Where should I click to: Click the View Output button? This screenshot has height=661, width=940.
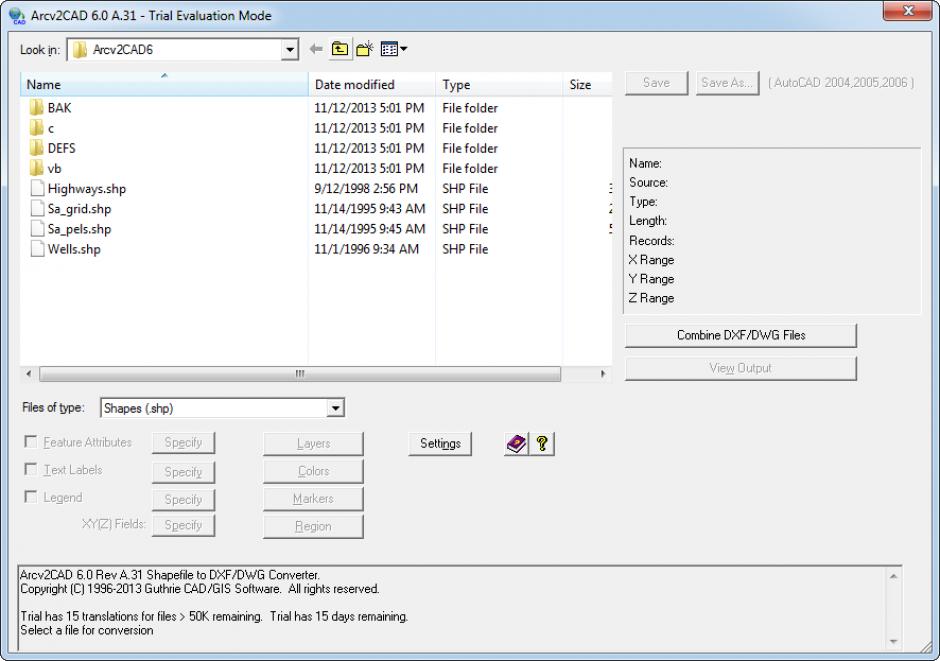coord(741,369)
